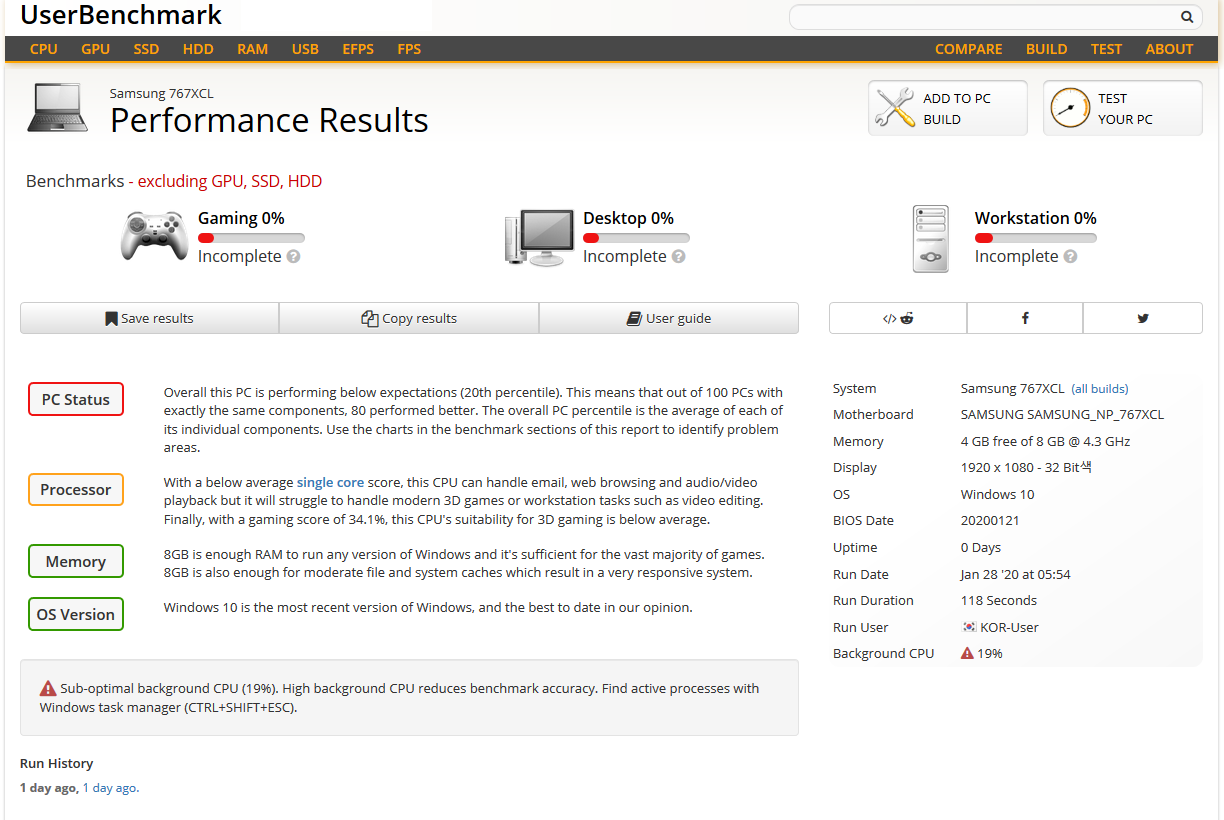Screen dimensions: 1224x820
Task: Click the Korean flag icon by KOR-User
Action: point(969,627)
